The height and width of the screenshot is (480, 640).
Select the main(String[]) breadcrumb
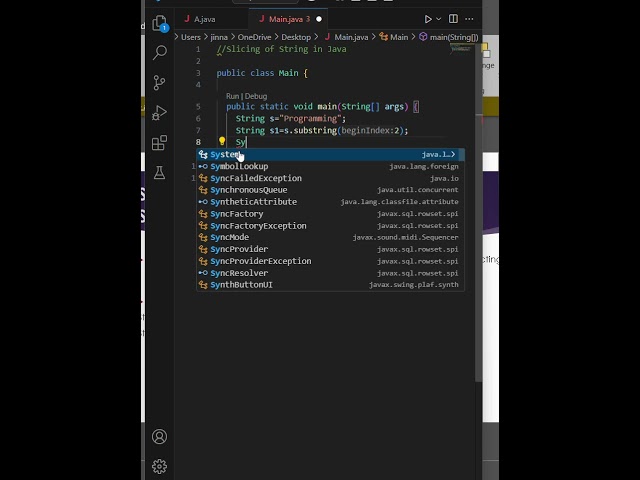[448, 37]
